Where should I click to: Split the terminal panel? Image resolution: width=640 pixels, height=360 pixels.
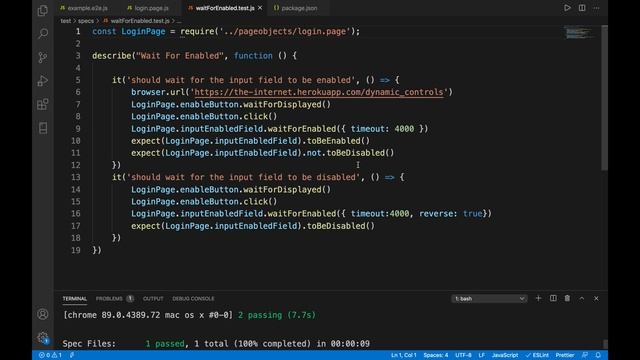(x=553, y=298)
